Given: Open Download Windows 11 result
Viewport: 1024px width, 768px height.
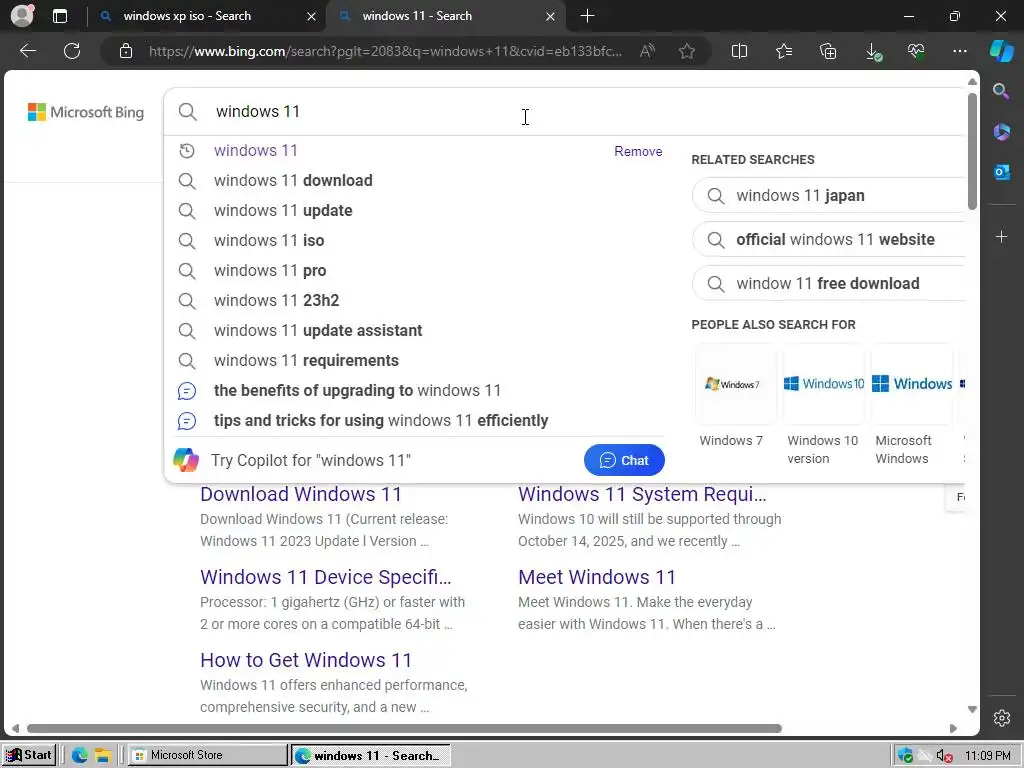Looking at the screenshot, I should coord(300,494).
